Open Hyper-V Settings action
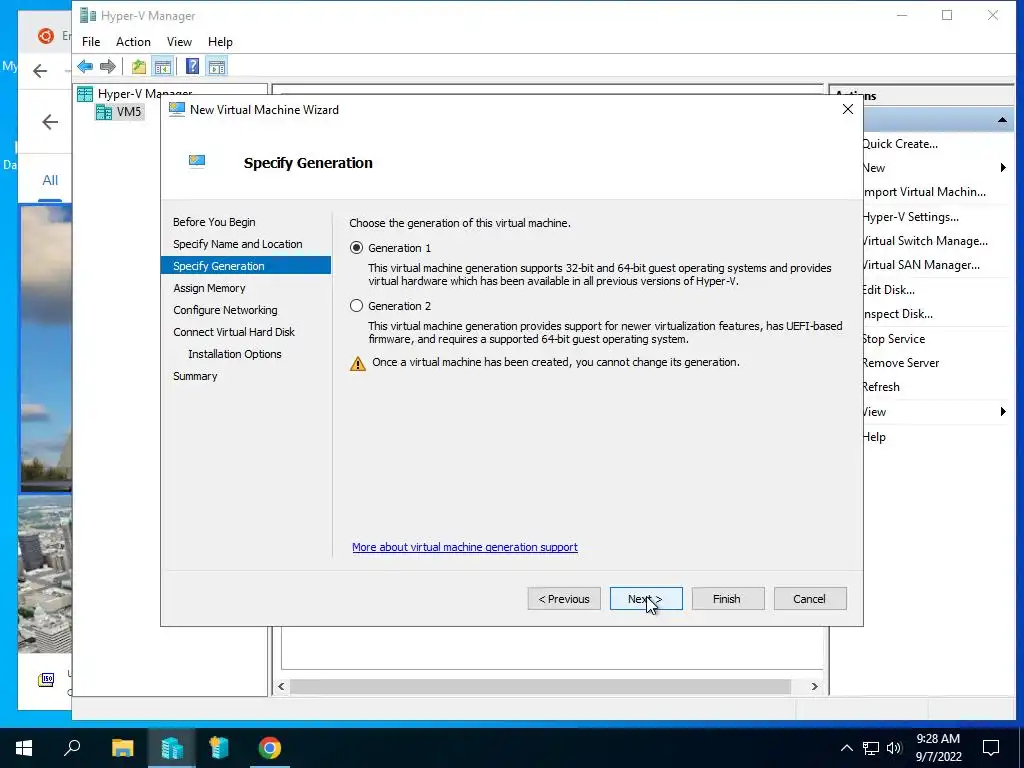The image size is (1024, 768). click(x=910, y=217)
